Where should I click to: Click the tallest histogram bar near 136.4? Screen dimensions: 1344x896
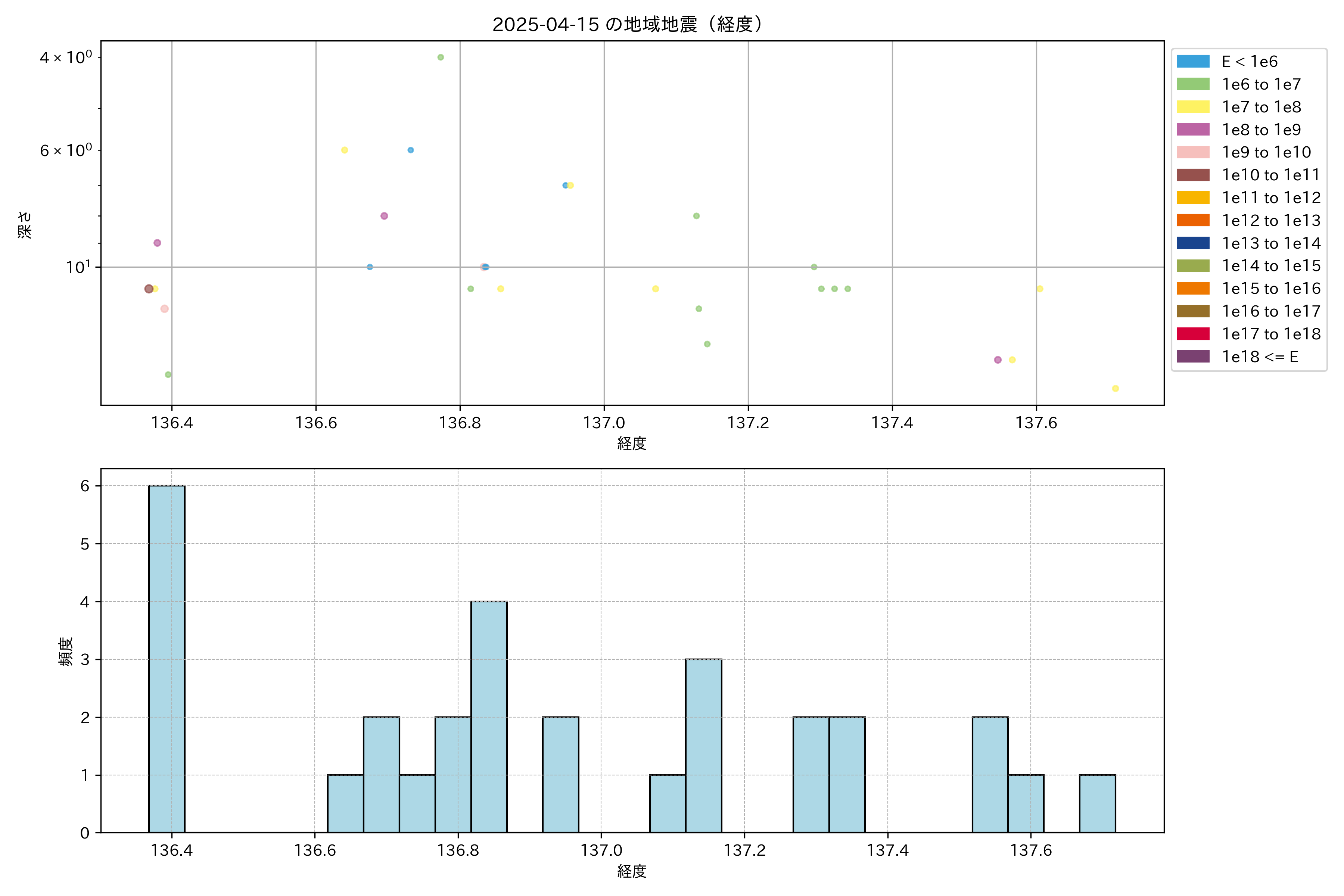click(167, 658)
